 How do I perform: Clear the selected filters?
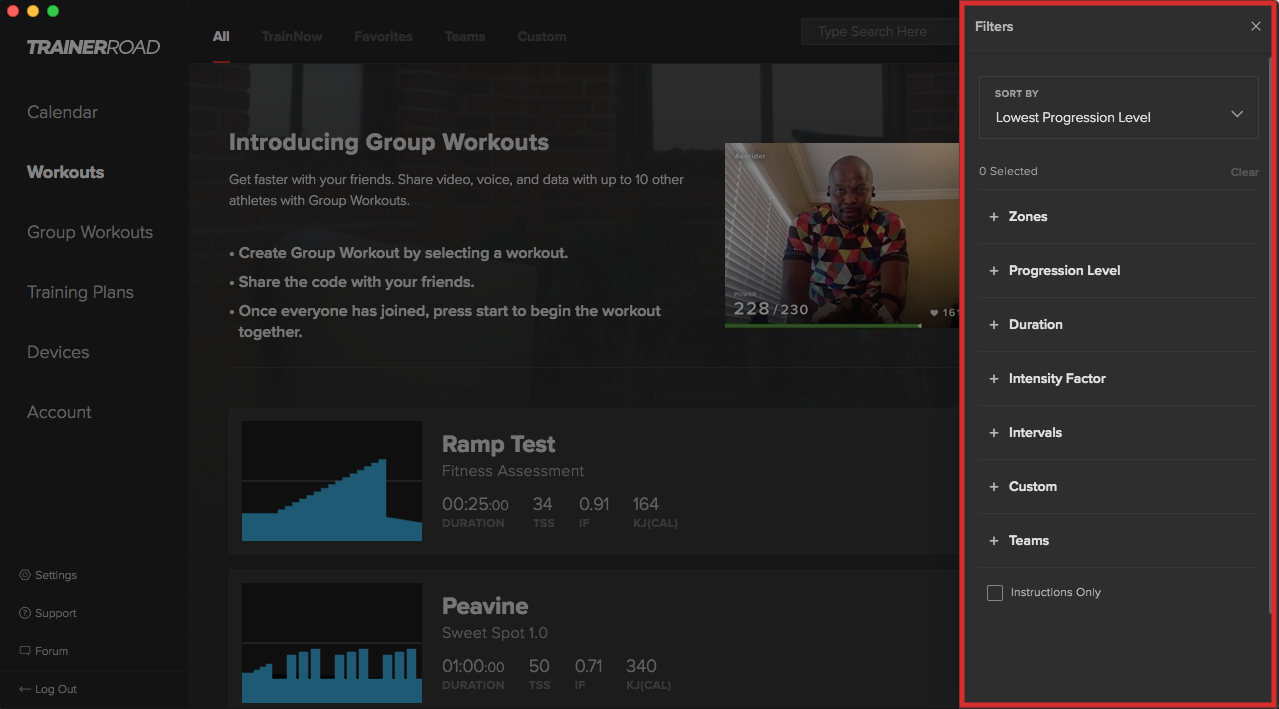click(1244, 172)
